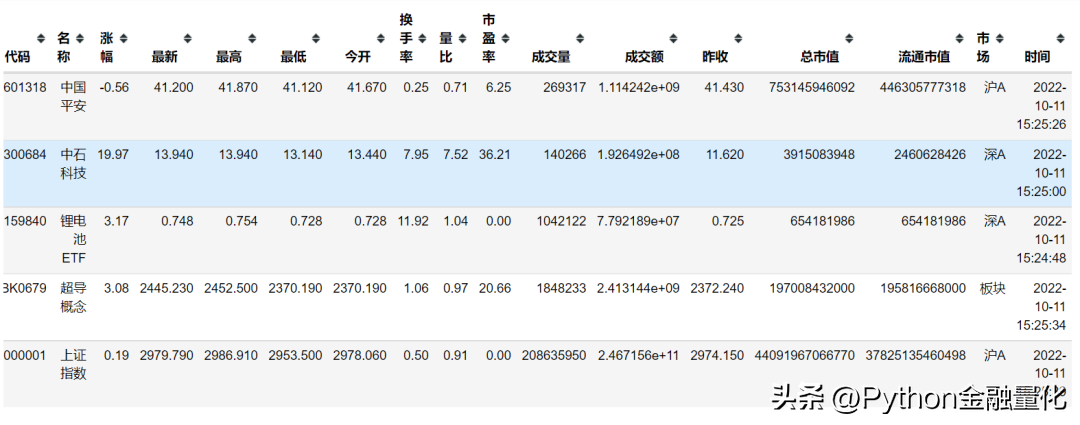Click the 上证指数 name cell
This screenshot has height=425, width=1080.
tap(73, 364)
